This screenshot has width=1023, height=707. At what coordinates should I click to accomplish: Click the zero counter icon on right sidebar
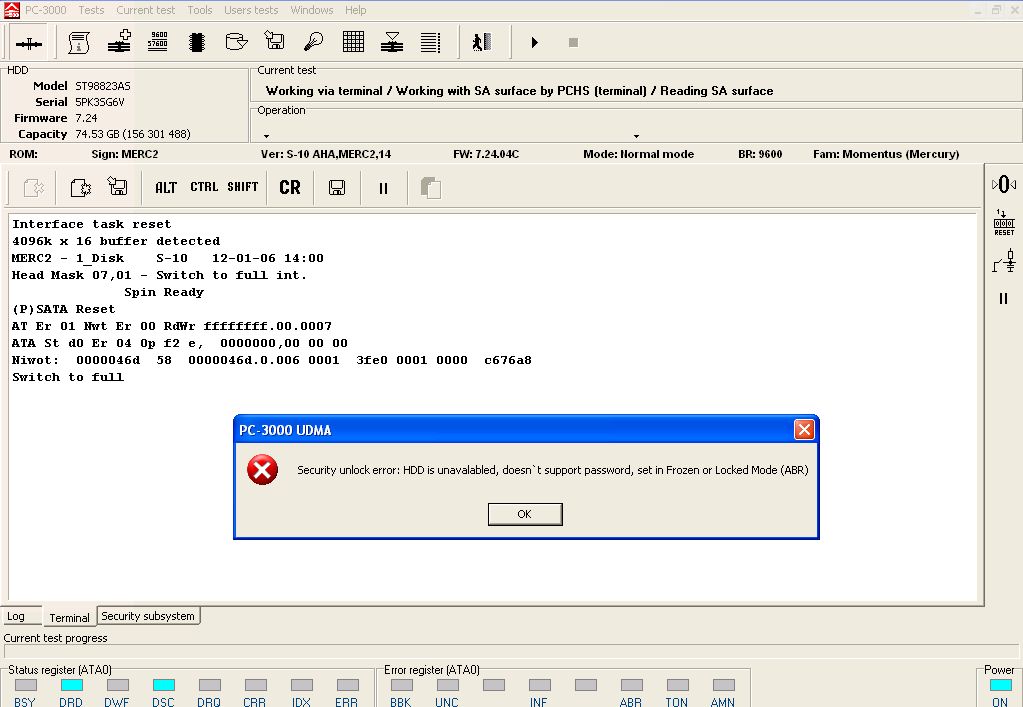coord(1003,185)
